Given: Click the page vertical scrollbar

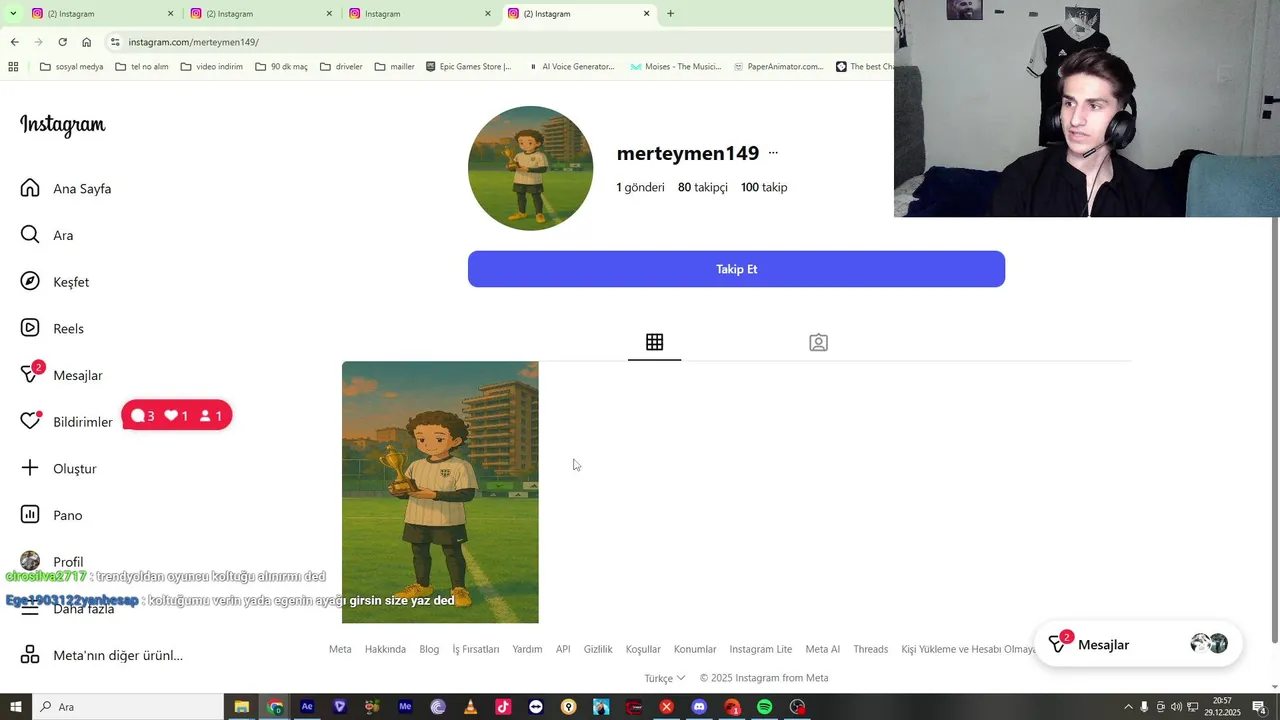Looking at the screenshot, I should (1274, 430).
